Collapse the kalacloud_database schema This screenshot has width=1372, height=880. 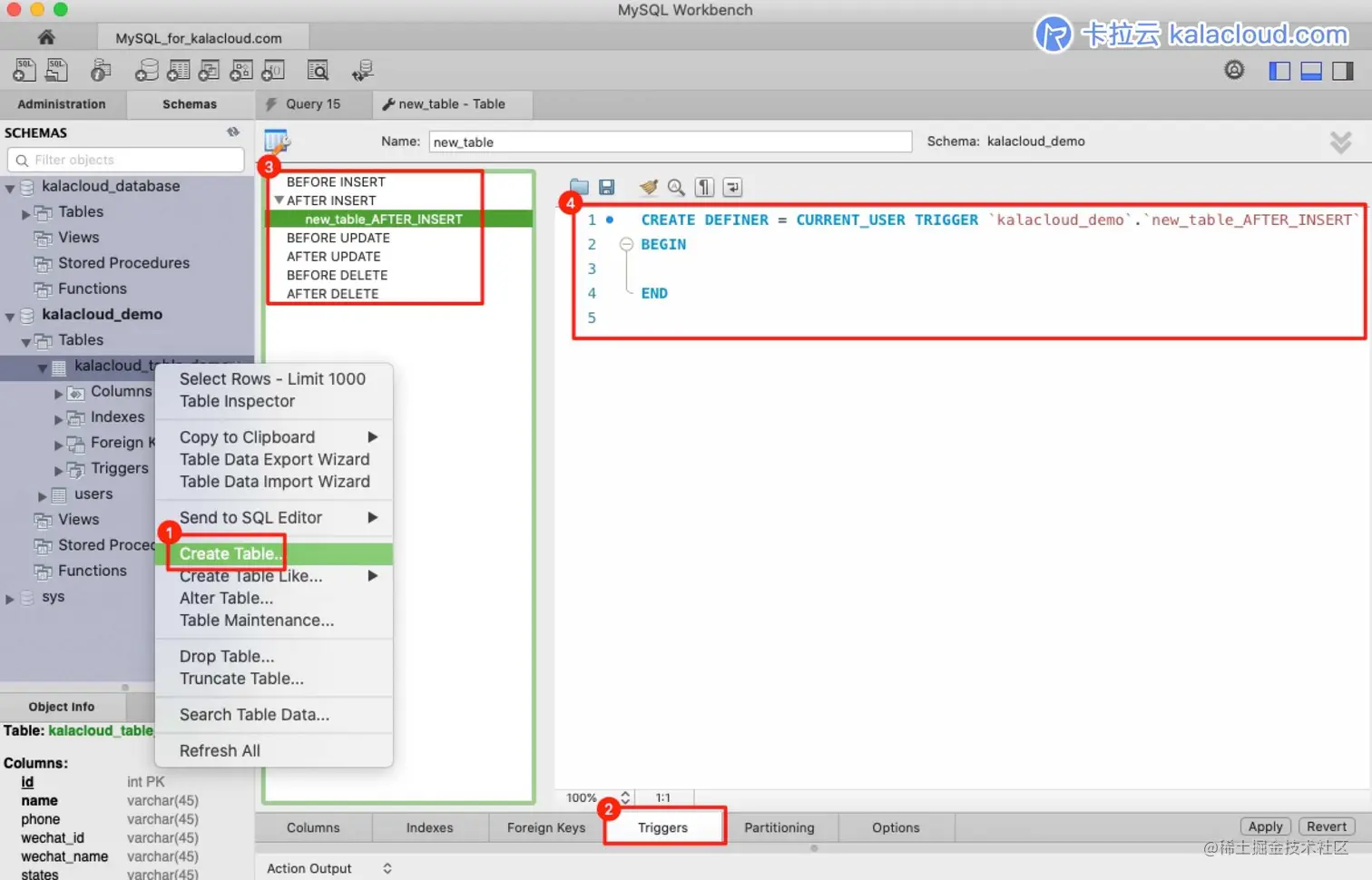(10, 188)
